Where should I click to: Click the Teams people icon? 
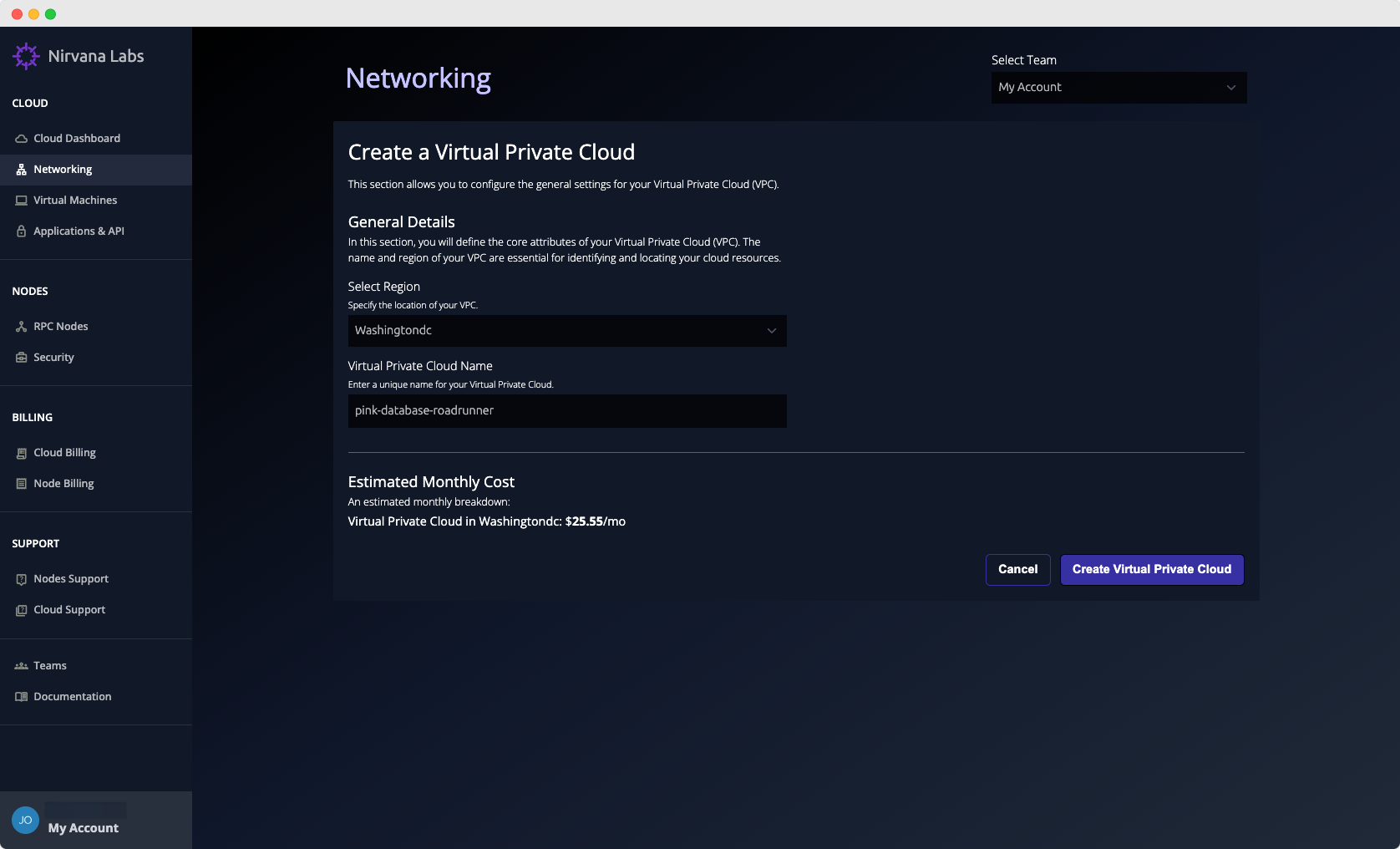[22, 666]
